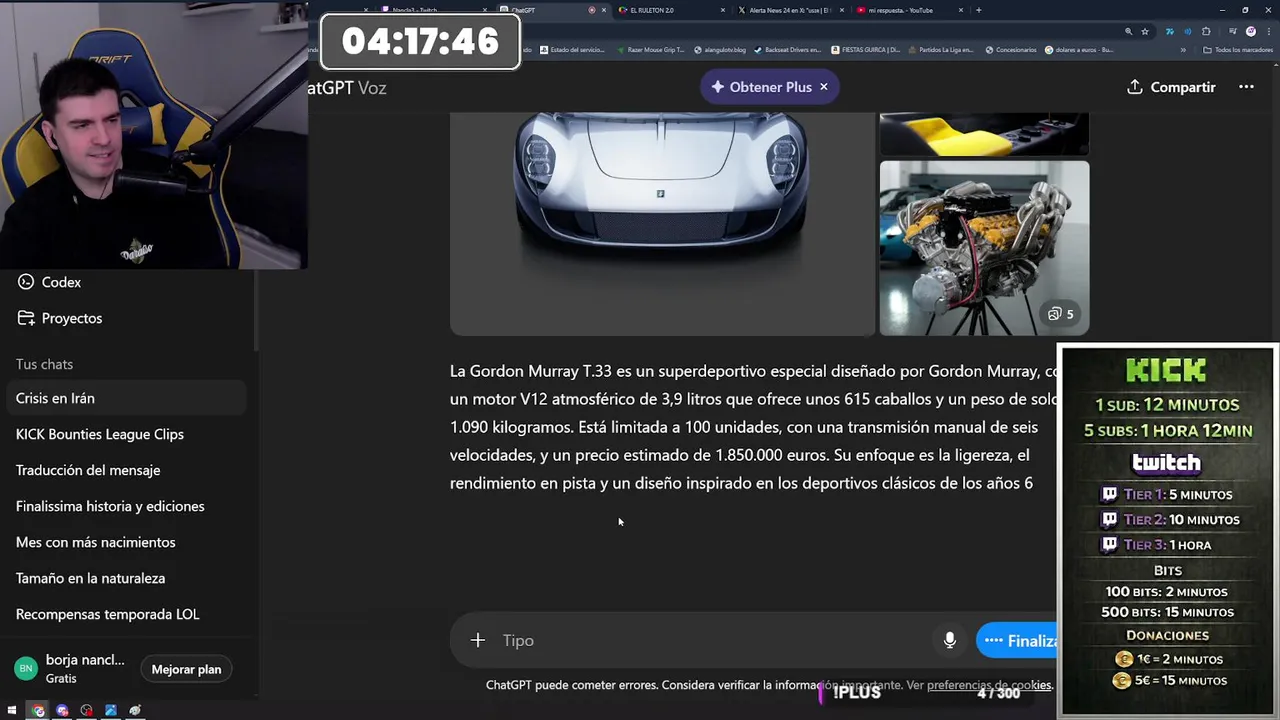Open a new browser tab with plus
Screen dimensions: 1280x720
tap(978, 10)
